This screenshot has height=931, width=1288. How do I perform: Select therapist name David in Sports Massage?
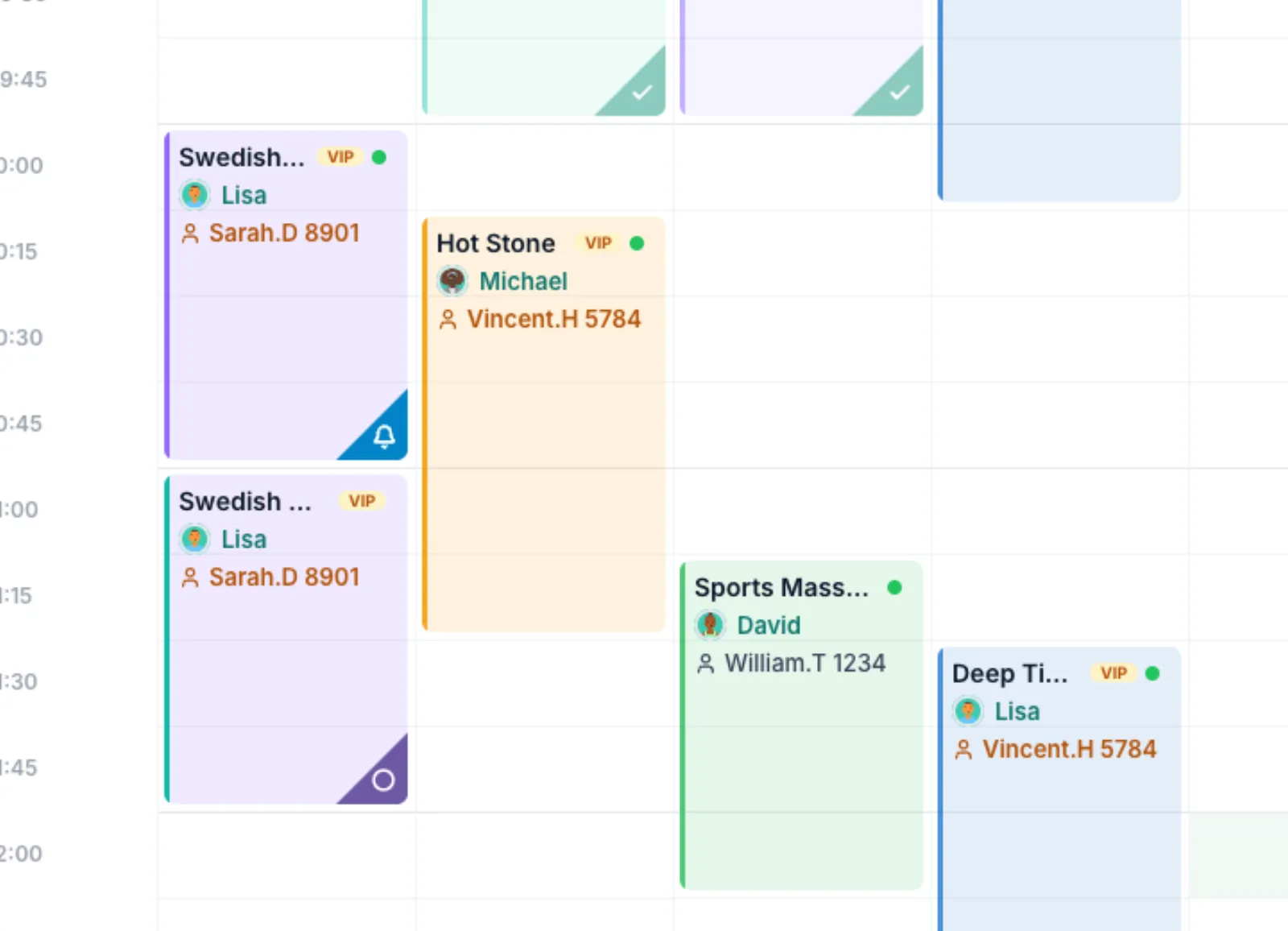[769, 625]
